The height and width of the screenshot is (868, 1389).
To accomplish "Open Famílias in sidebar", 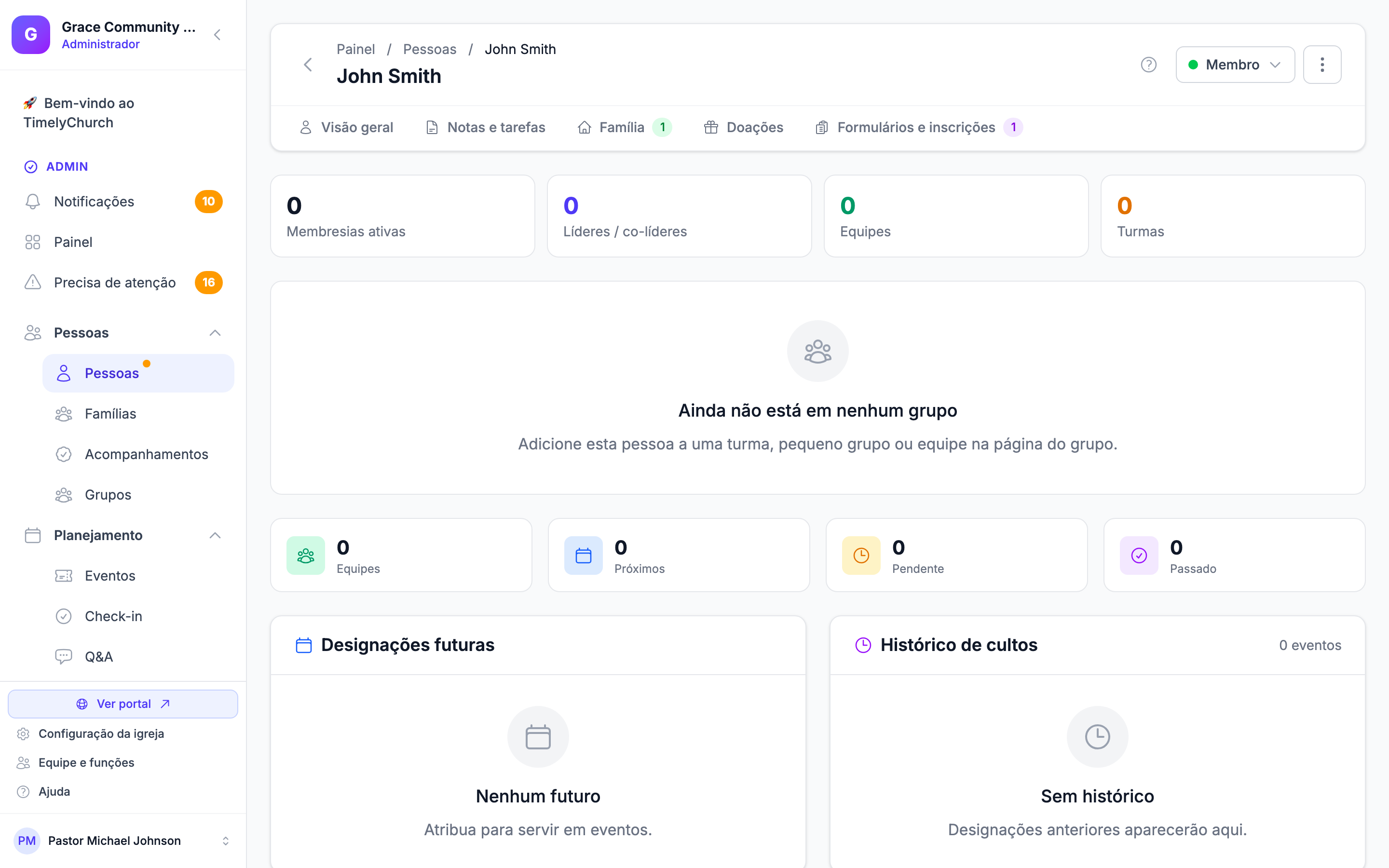I will pos(138,414).
